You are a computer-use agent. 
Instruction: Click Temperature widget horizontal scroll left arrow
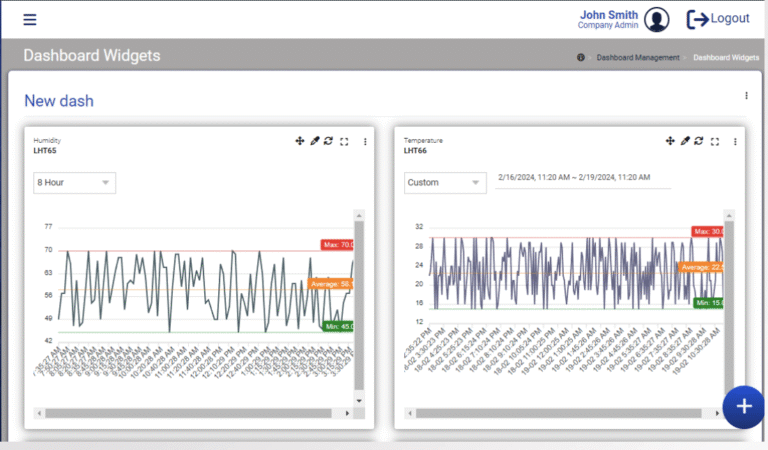(410, 413)
